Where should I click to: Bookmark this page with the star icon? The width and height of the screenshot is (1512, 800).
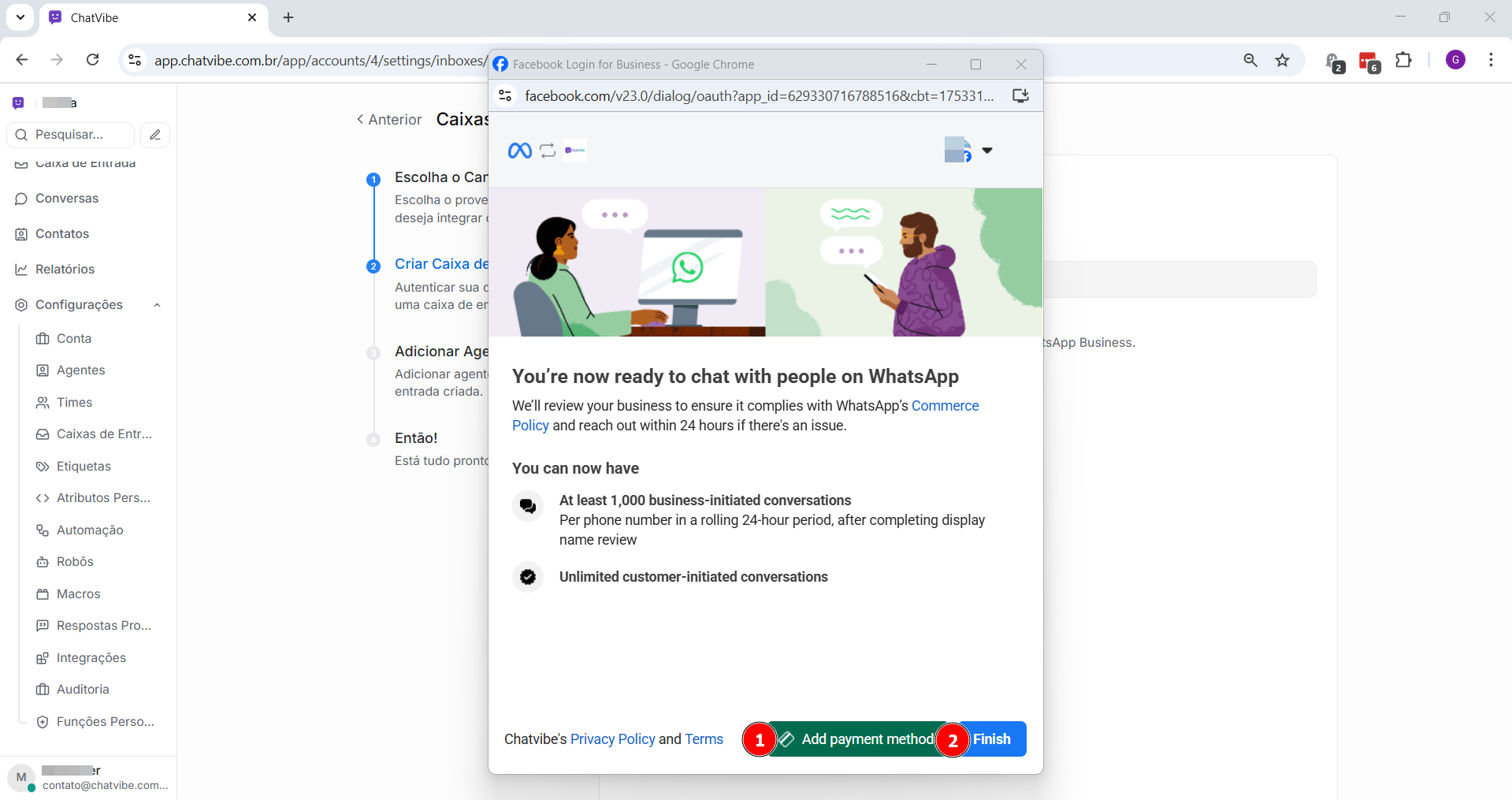(x=1283, y=60)
